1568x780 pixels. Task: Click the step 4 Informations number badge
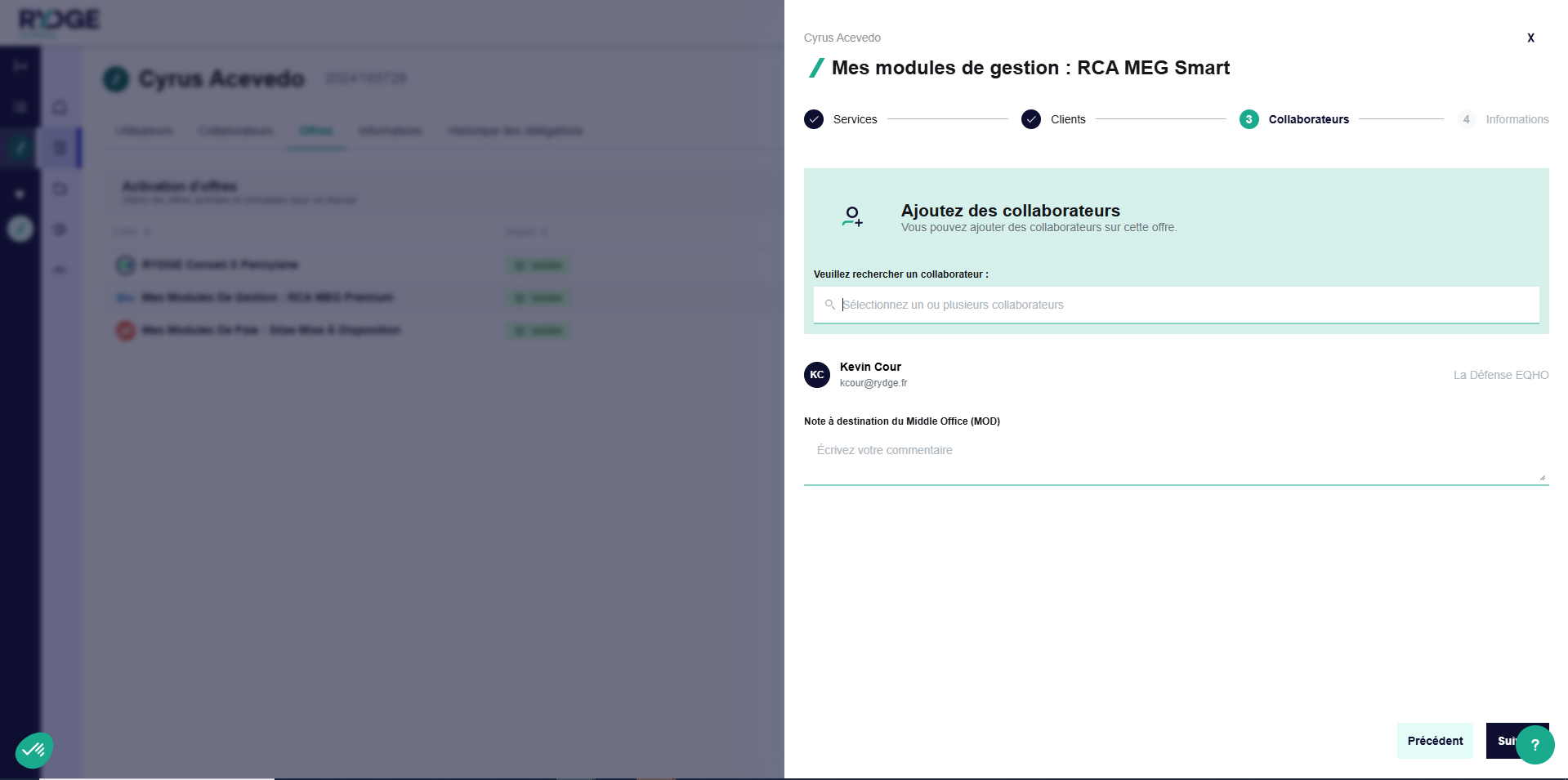pos(1466,119)
